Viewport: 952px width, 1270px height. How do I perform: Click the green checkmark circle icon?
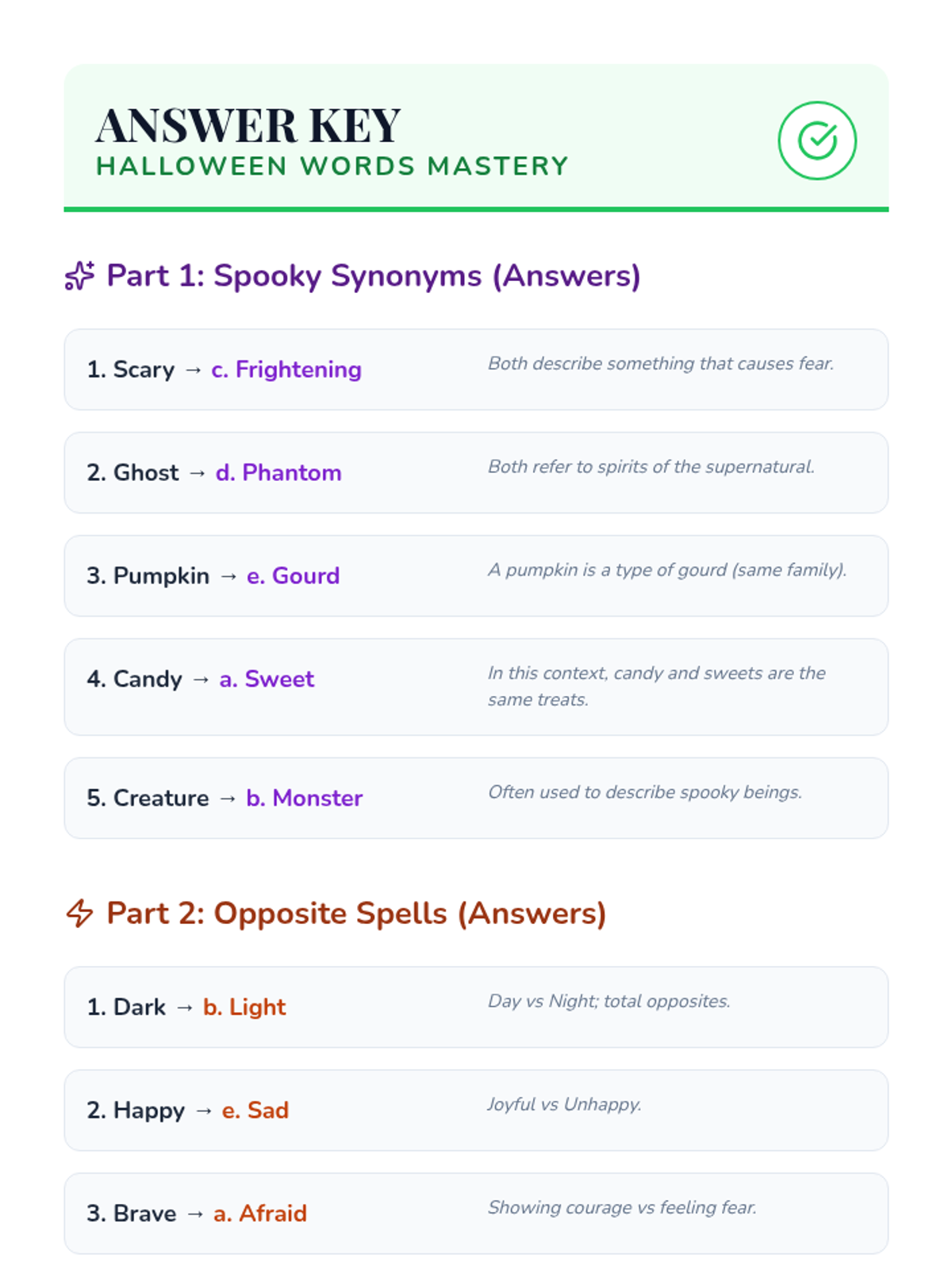pos(816,140)
